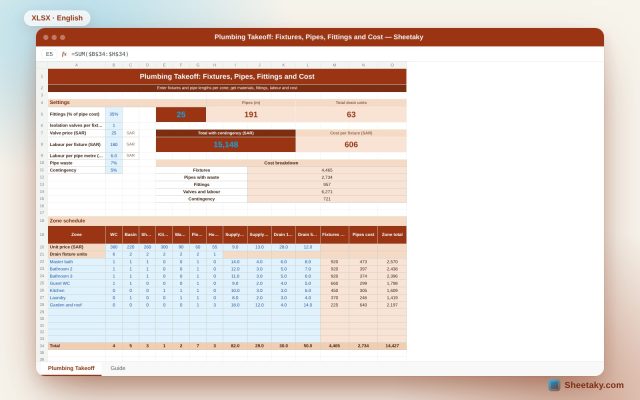Click the Zone total column header

392,235
